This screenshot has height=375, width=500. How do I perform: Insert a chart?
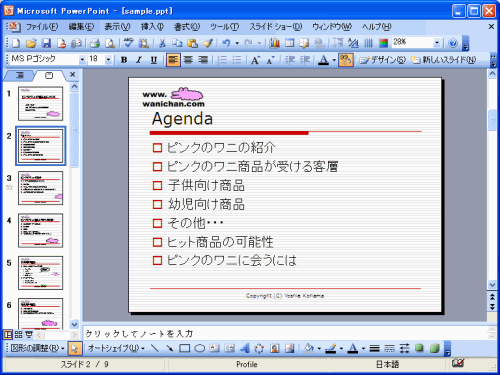(274, 43)
